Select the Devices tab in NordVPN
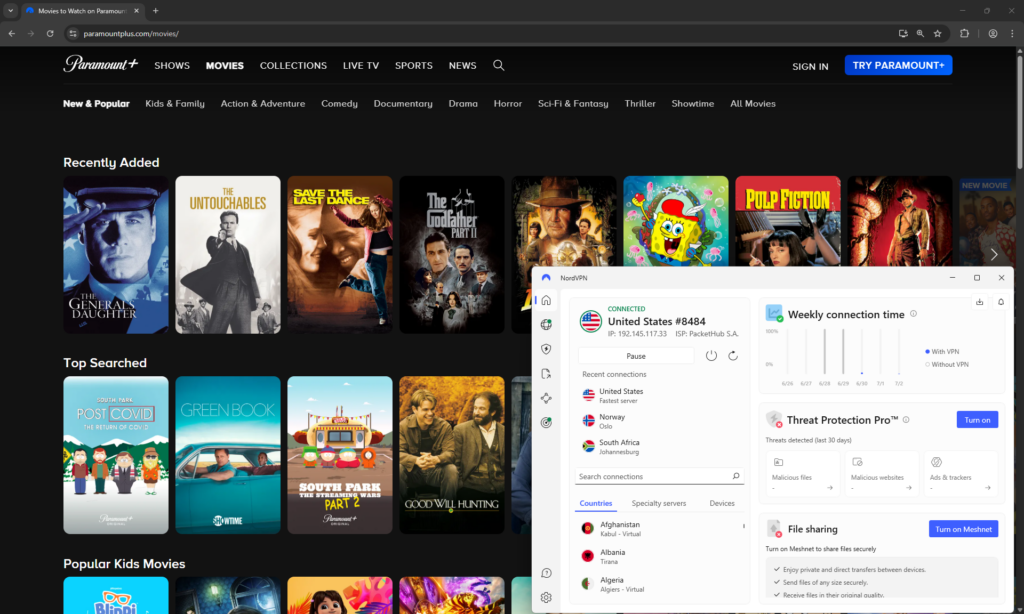The width and height of the screenshot is (1024, 614). [722, 503]
